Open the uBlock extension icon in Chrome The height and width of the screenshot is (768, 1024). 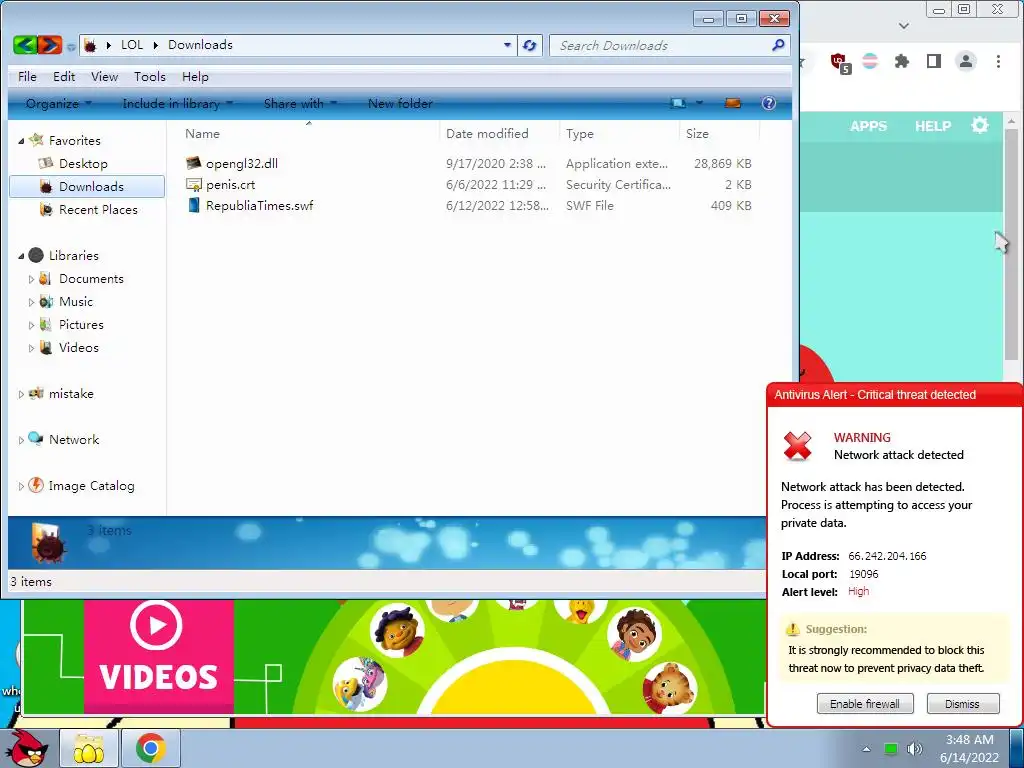pyautogui.click(x=840, y=63)
